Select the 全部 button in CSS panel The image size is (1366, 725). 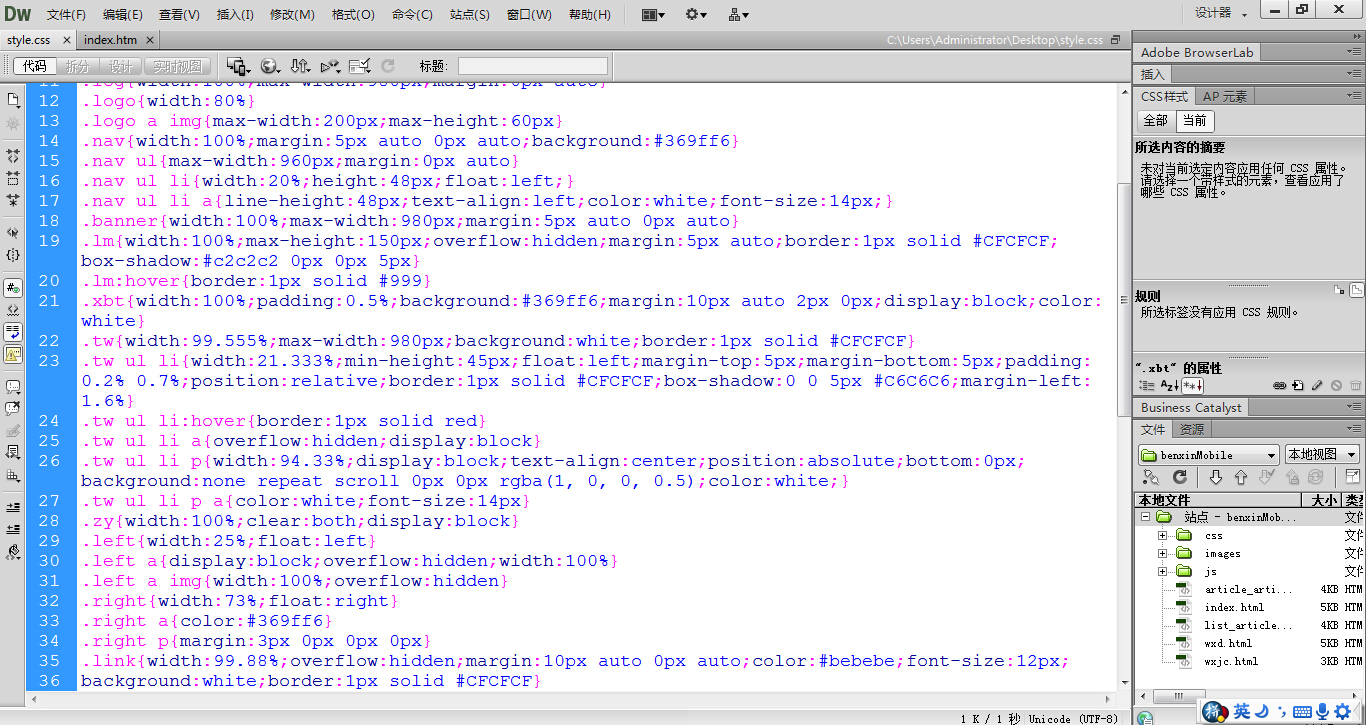pyautogui.click(x=1155, y=120)
